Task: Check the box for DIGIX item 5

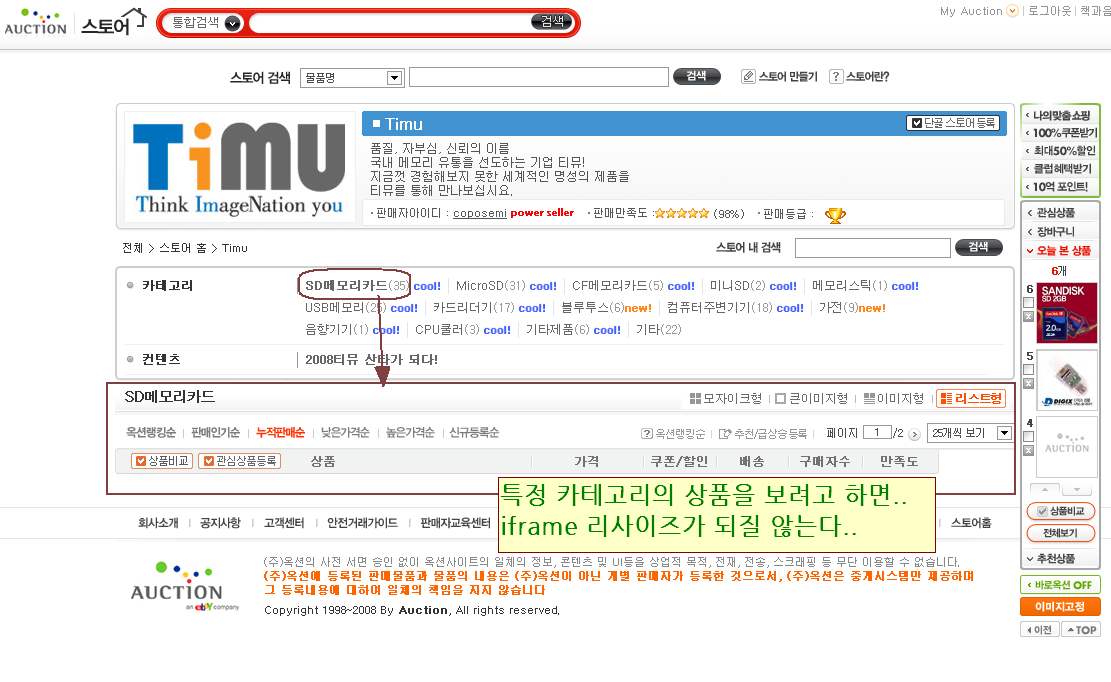Action: (x=1029, y=370)
